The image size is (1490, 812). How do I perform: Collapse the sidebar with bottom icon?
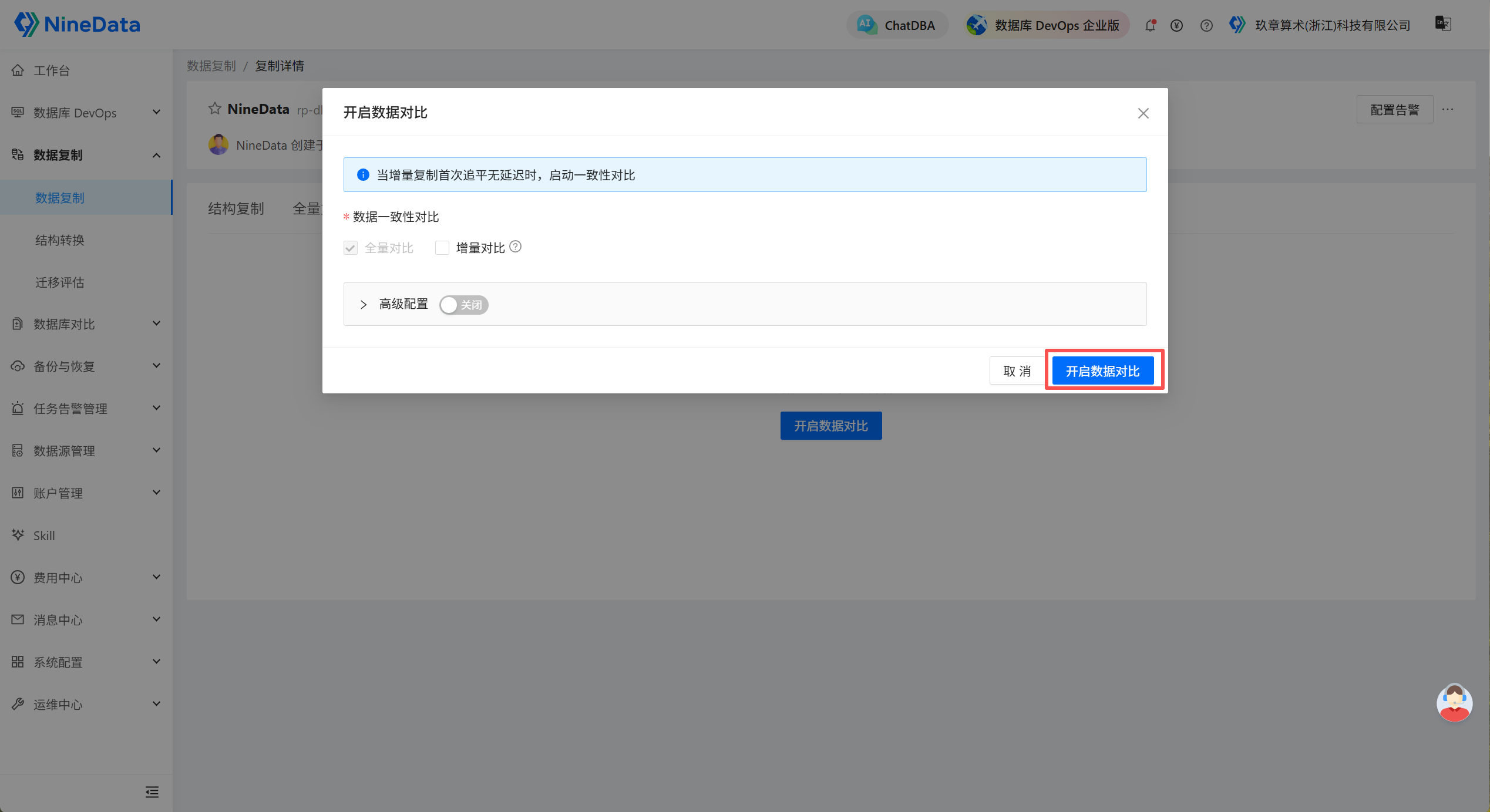click(152, 792)
